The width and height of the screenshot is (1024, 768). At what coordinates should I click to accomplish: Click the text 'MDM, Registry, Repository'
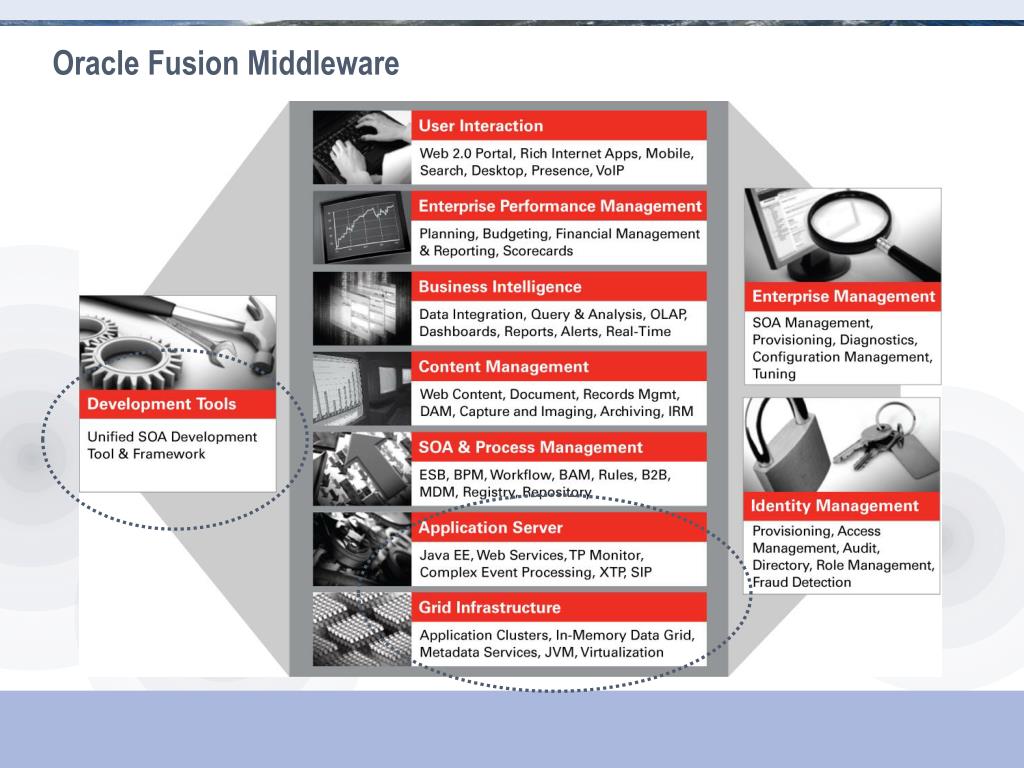(x=505, y=492)
